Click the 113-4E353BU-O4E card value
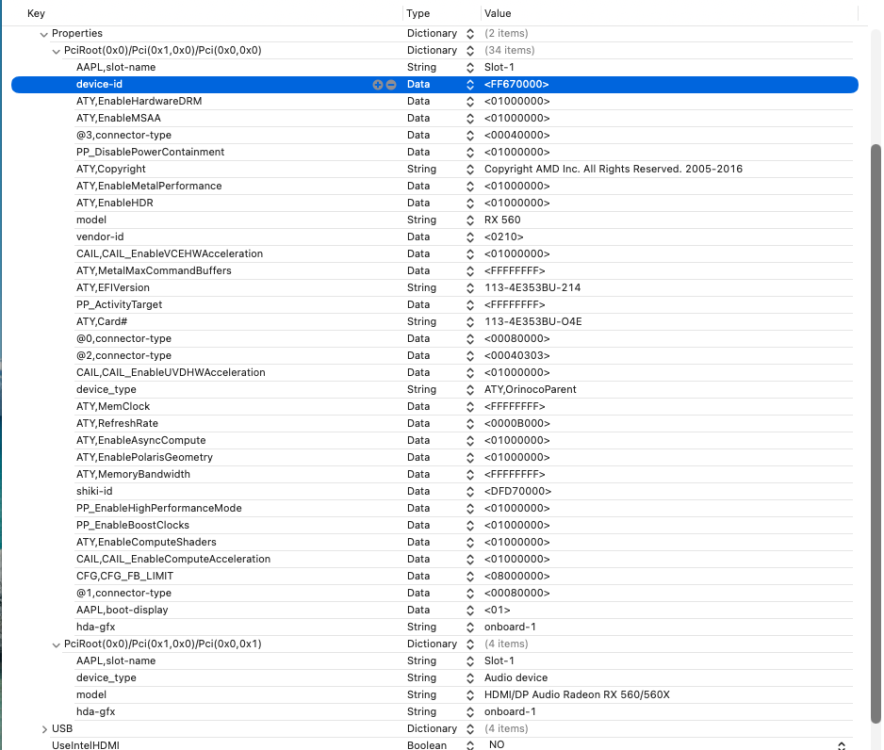The height and width of the screenshot is (750, 884). pyautogui.click(x=533, y=321)
